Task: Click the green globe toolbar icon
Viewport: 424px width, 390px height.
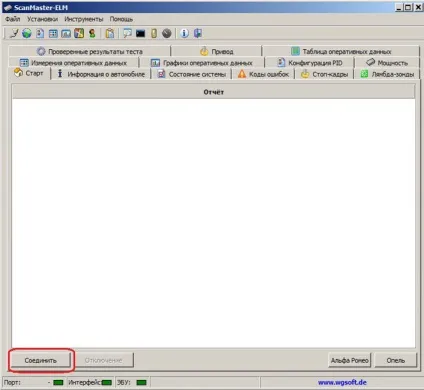Action: pyautogui.click(x=27, y=33)
